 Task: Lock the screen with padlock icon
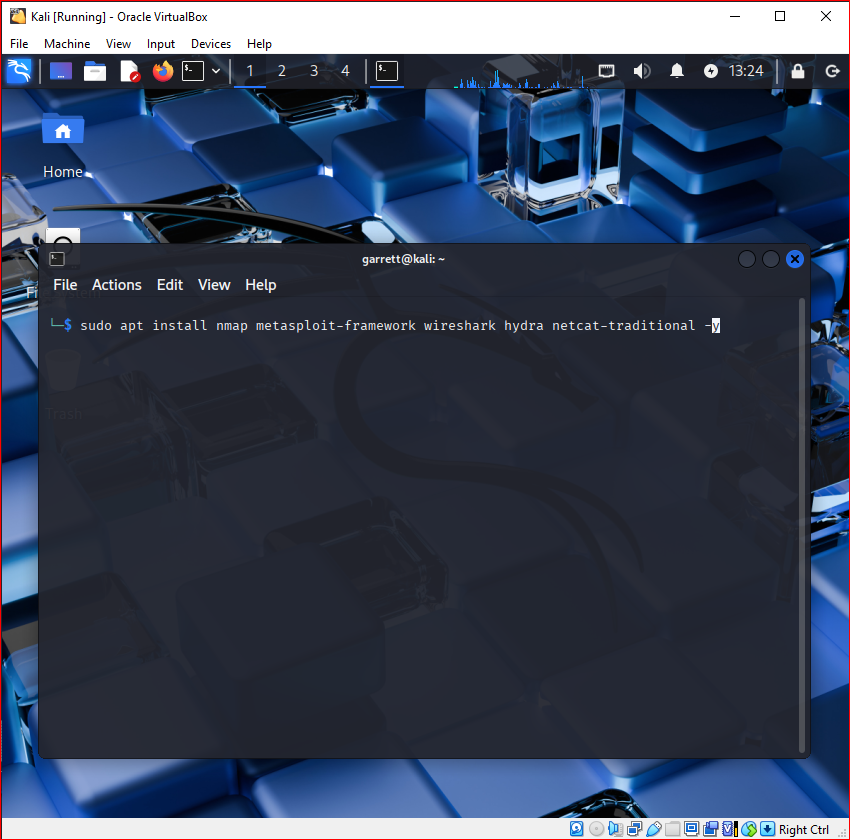(x=798, y=71)
